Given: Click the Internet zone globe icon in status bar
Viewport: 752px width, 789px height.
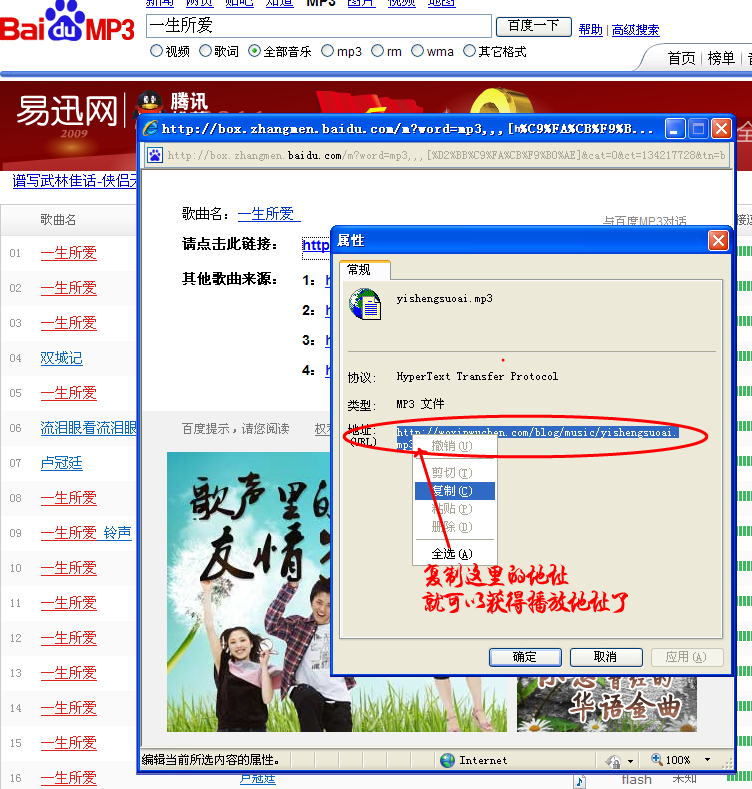Looking at the screenshot, I should click(447, 760).
